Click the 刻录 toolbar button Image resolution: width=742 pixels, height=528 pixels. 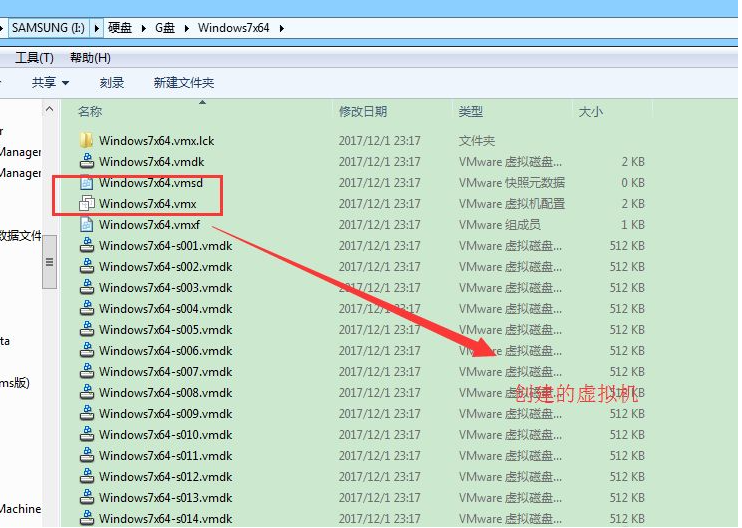click(112, 83)
